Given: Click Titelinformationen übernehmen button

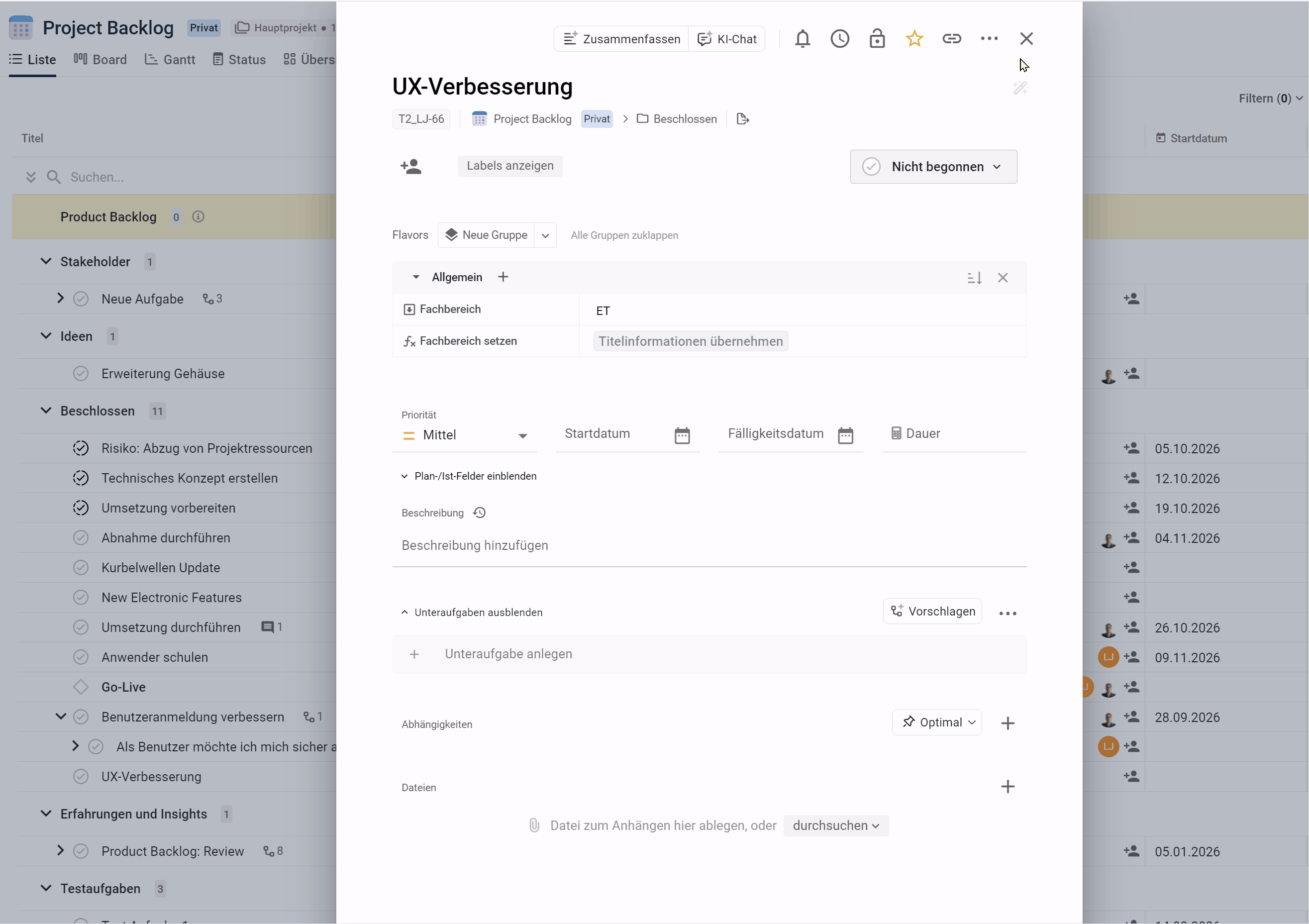Looking at the screenshot, I should click(x=691, y=341).
